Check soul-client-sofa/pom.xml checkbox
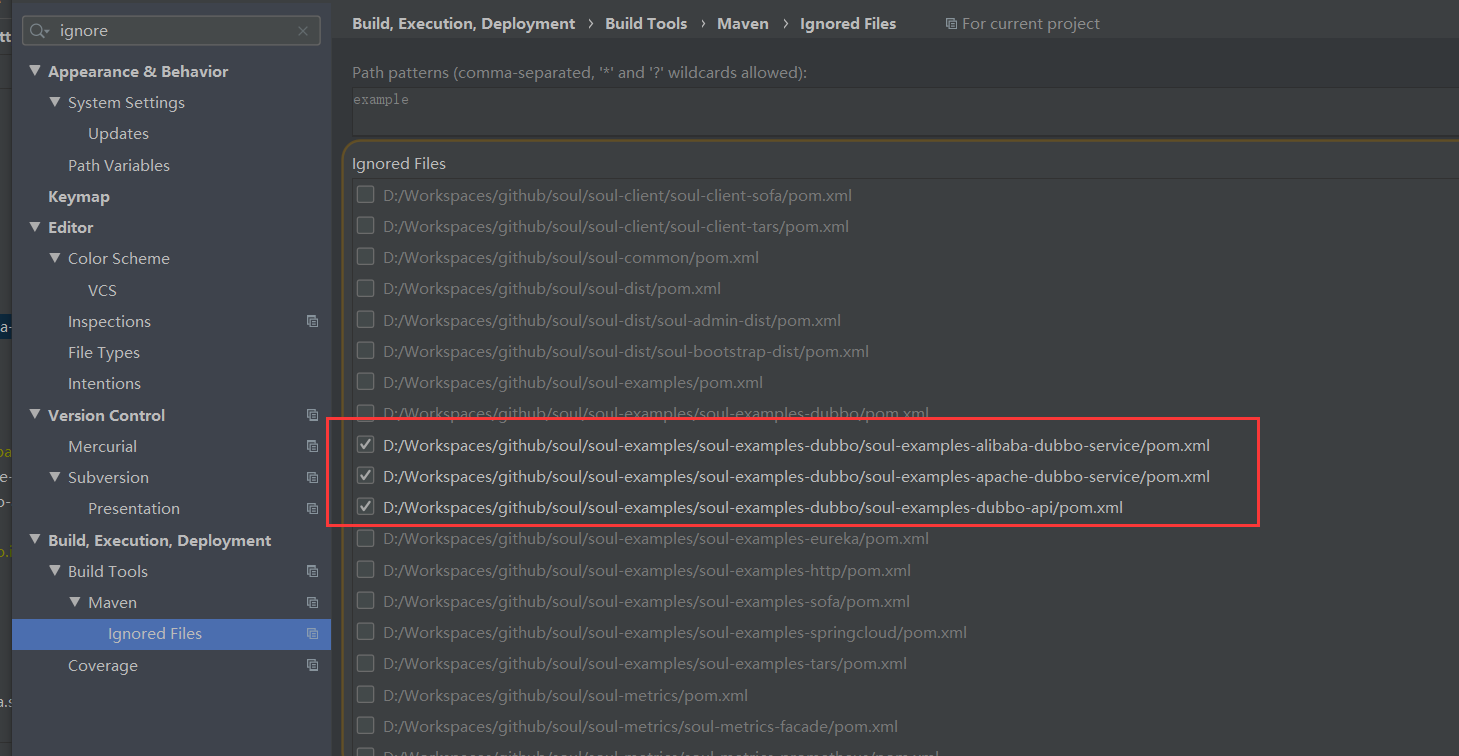 366,195
